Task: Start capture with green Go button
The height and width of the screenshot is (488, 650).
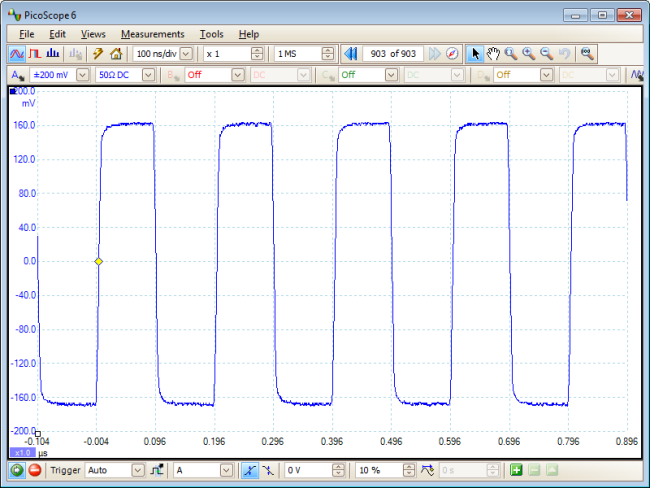Action: (x=17, y=470)
